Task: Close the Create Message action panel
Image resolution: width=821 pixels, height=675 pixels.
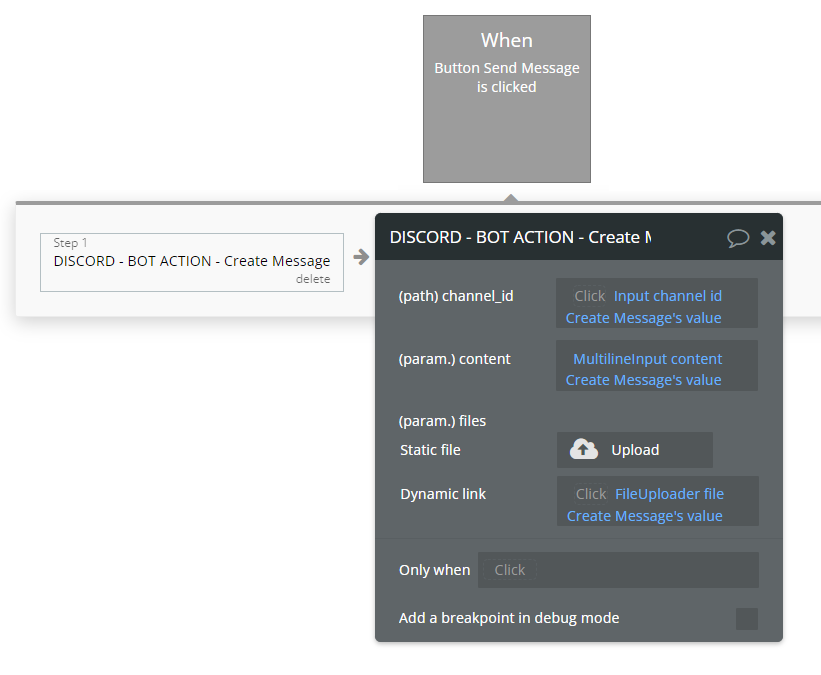Action: 768,238
